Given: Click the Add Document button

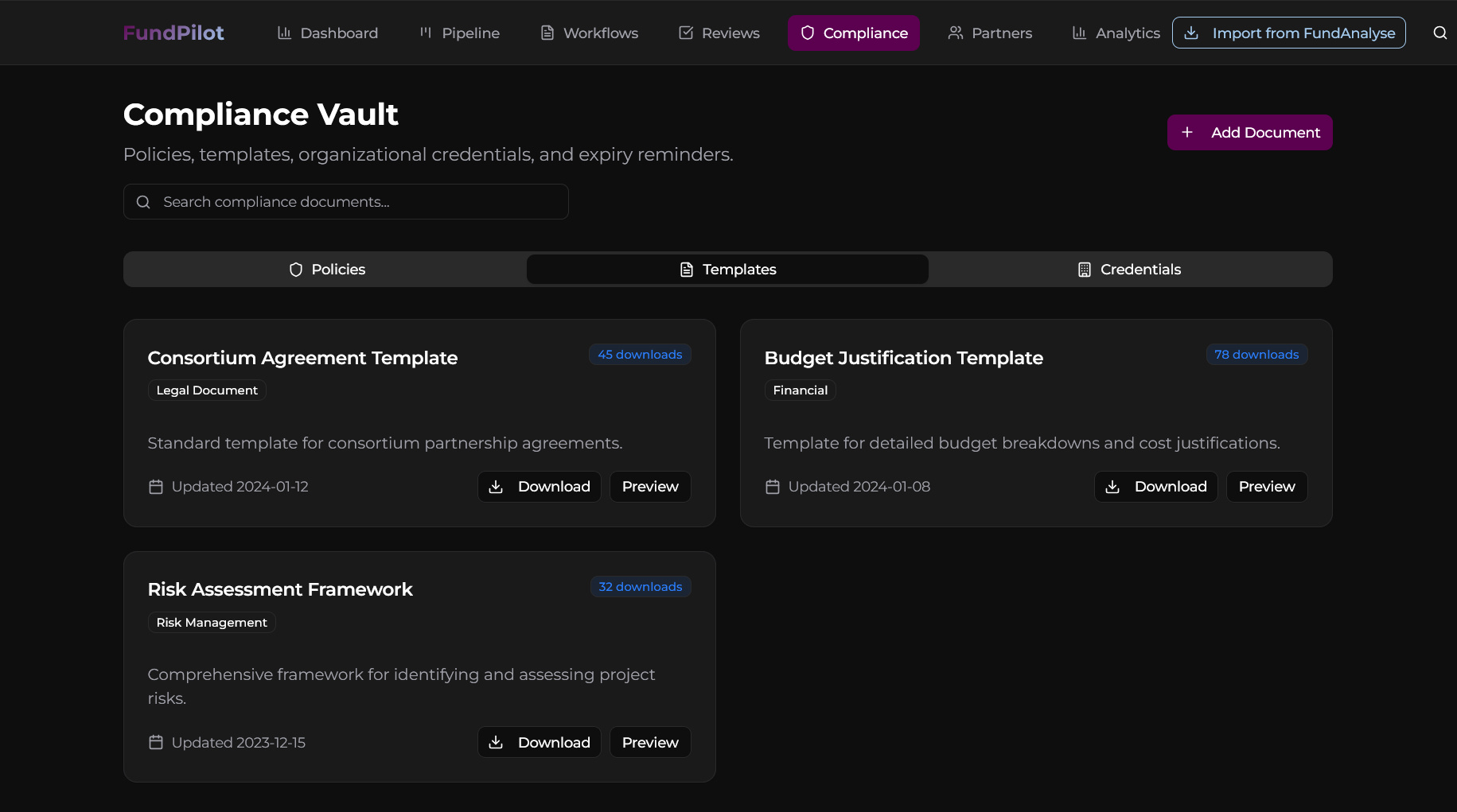Looking at the screenshot, I should pos(1249,132).
